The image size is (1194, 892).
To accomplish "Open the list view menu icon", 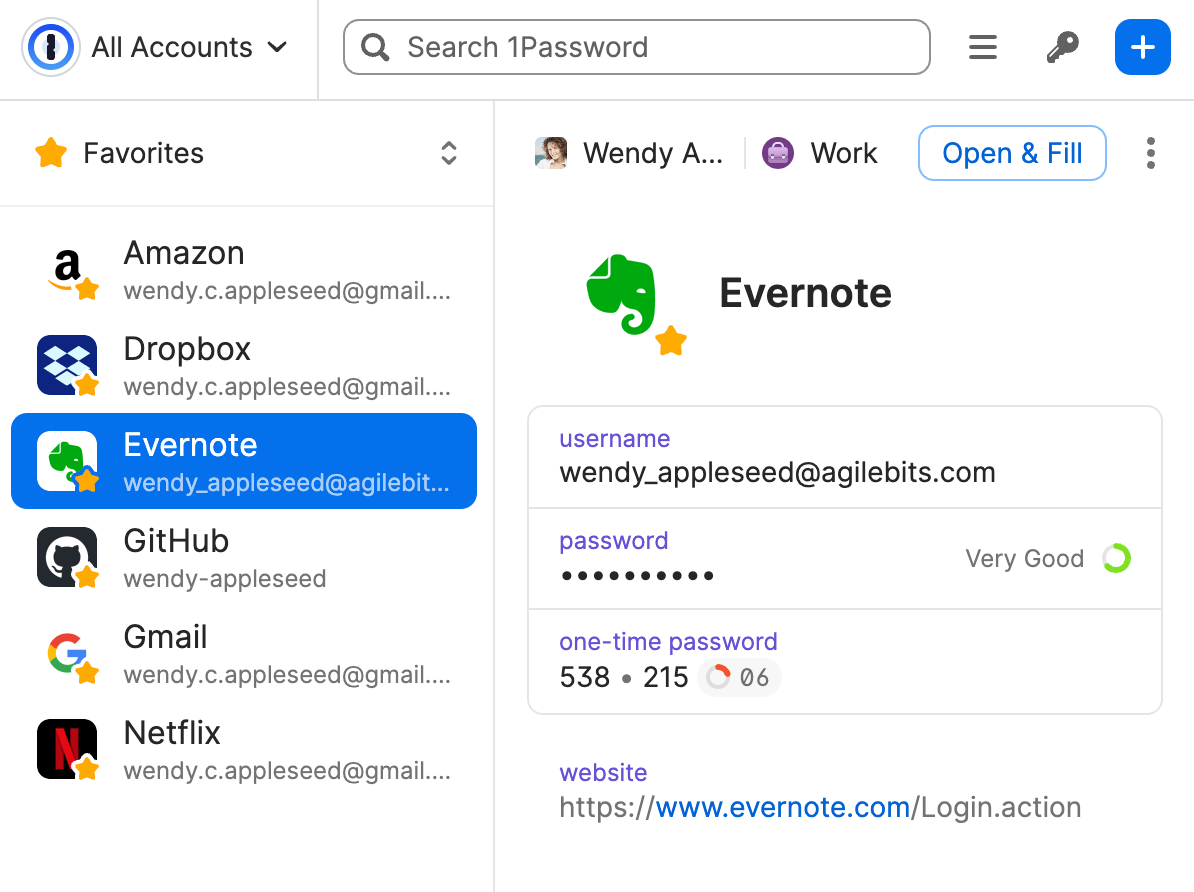I will (x=982, y=47).
